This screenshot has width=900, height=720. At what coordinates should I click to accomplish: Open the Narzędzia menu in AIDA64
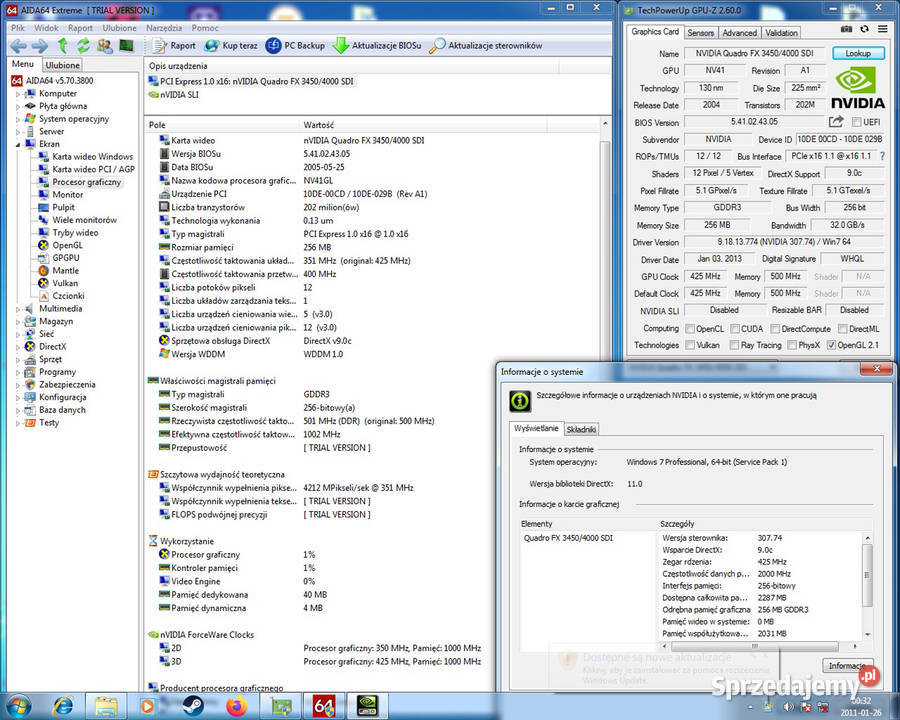point(164,28)
